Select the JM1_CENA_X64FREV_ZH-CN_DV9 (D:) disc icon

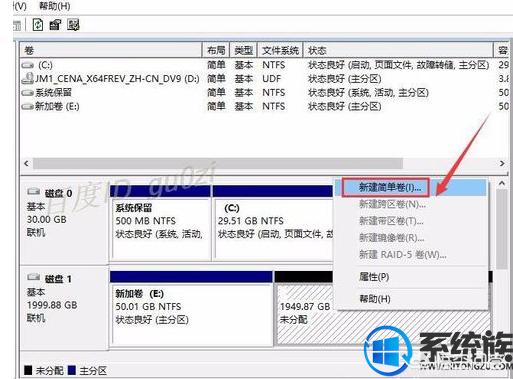coord(28,78)
